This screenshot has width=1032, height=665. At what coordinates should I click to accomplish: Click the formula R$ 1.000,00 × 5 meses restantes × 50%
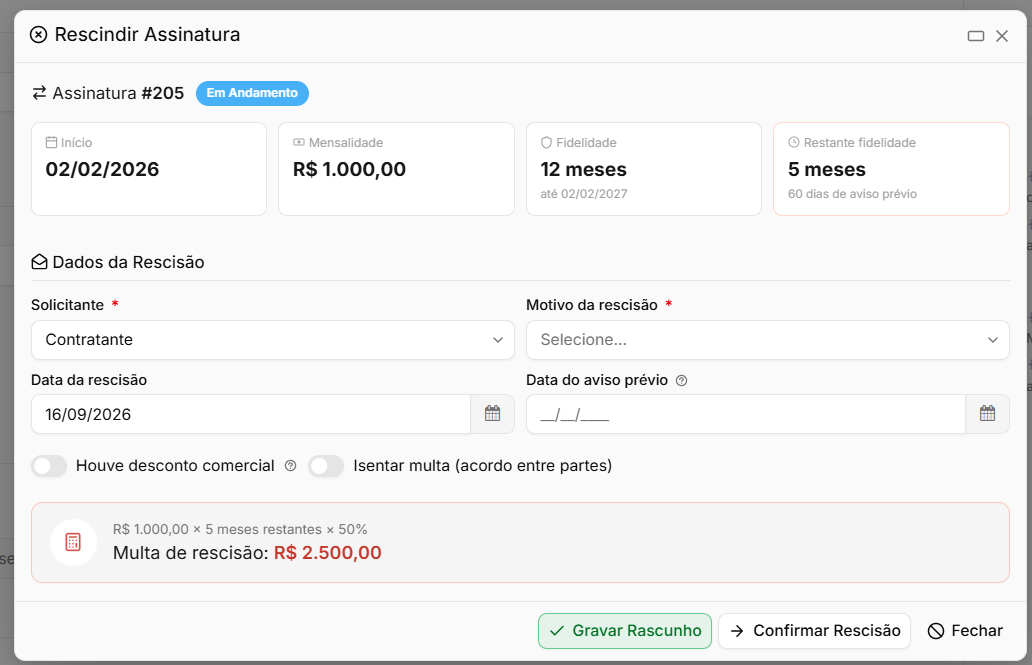(240, 529)
